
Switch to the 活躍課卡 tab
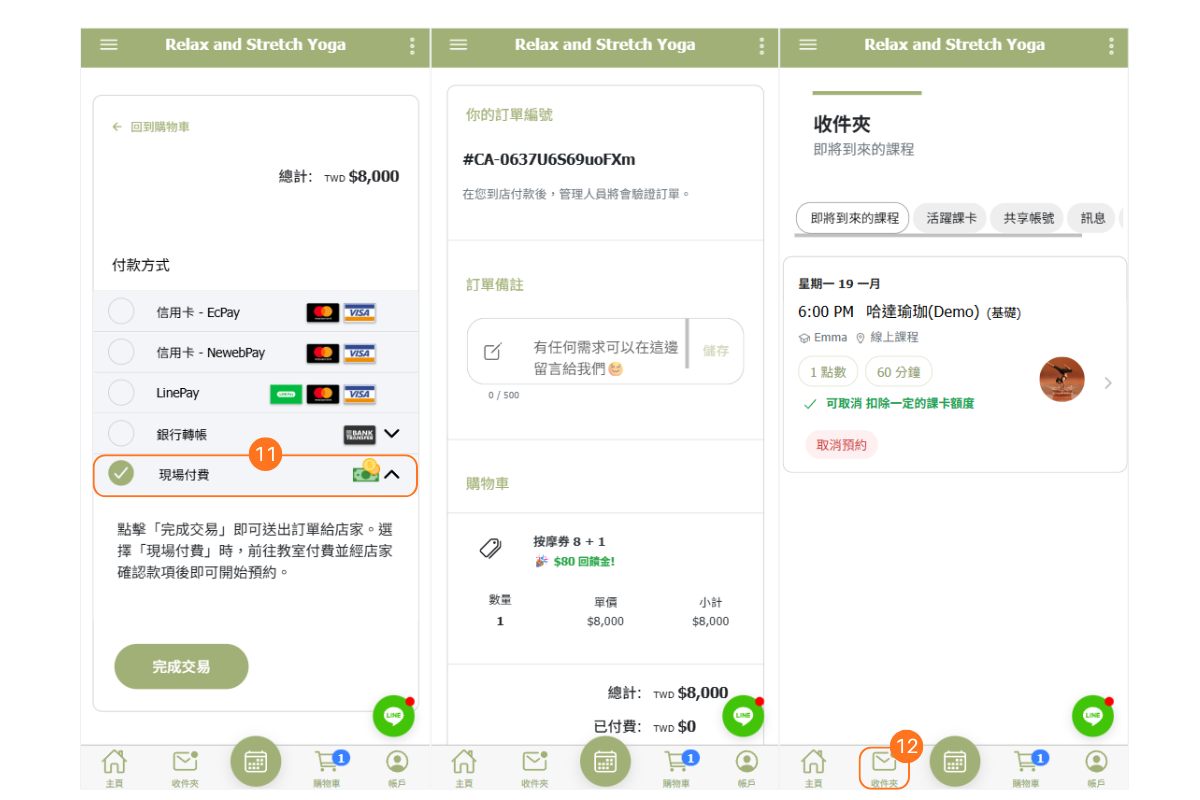(x=949, y=218)
